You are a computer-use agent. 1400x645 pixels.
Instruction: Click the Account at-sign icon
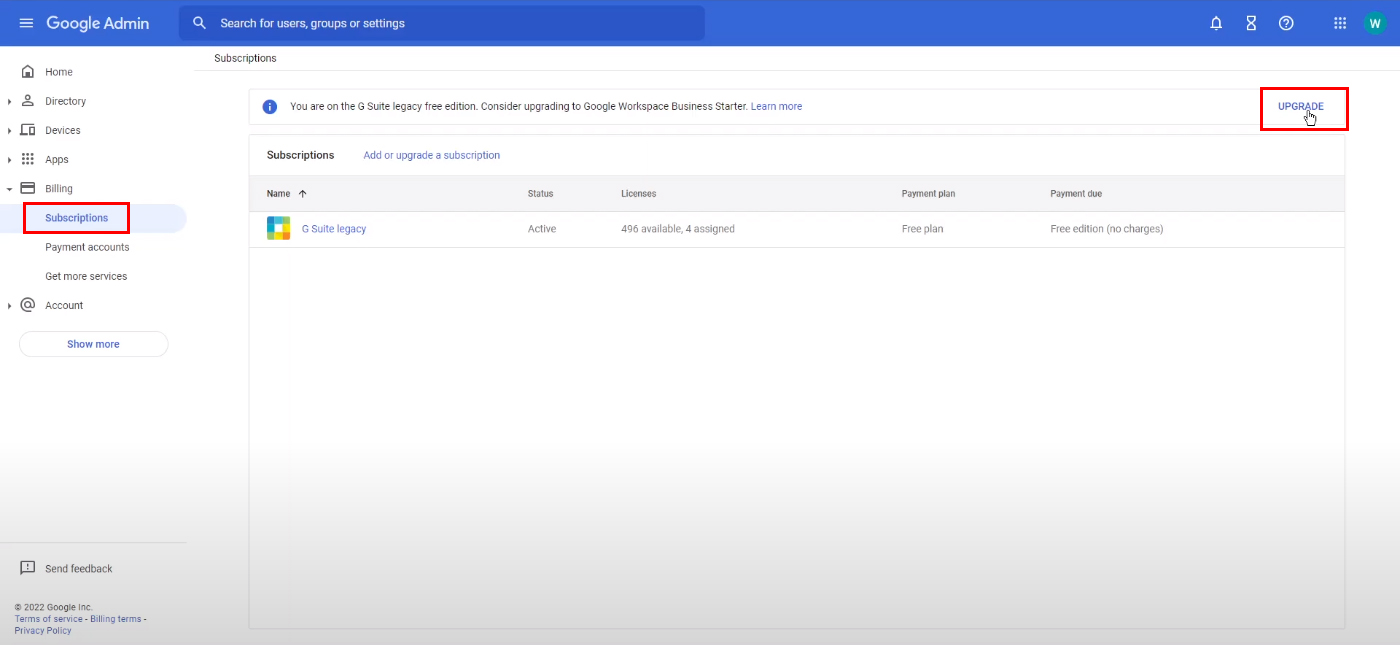(x=28, y=305)
